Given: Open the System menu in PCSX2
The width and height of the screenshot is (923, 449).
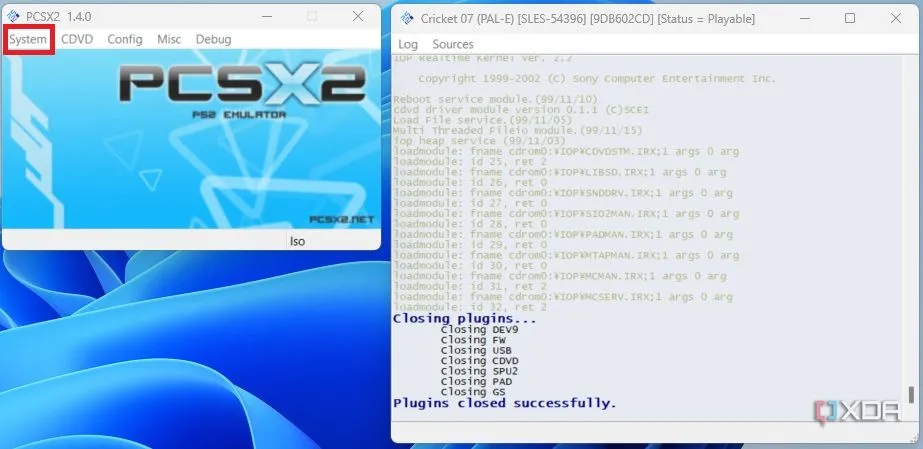Looking at the screenshot, I should coord(28,39).
